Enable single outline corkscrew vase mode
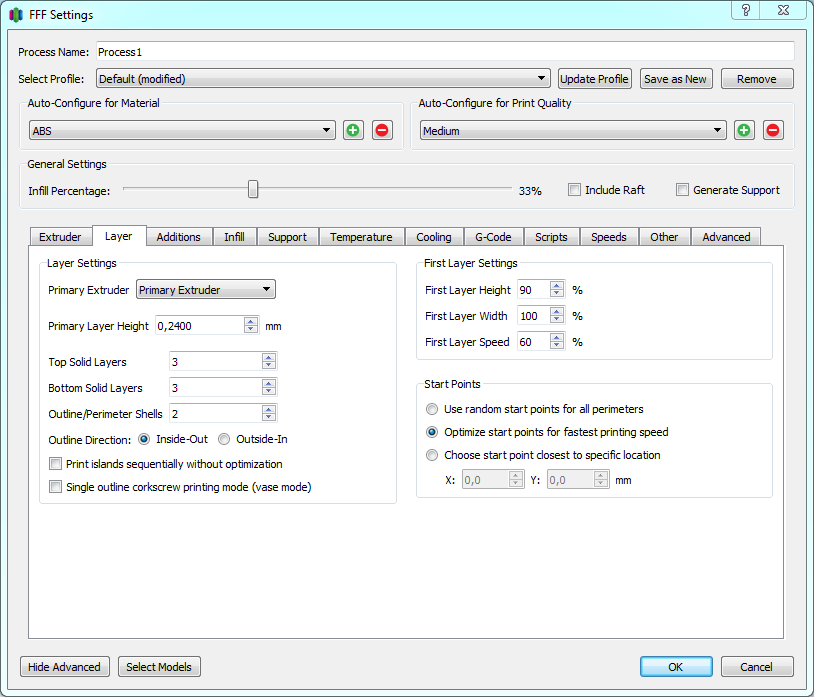Viewport: 814px width, 697px height. [56, 487]
